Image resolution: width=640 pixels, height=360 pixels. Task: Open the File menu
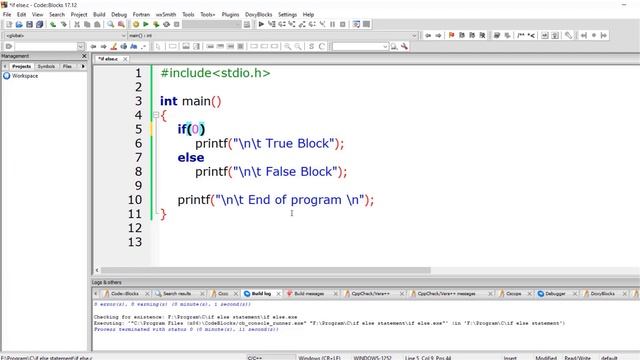click(7, 14)
